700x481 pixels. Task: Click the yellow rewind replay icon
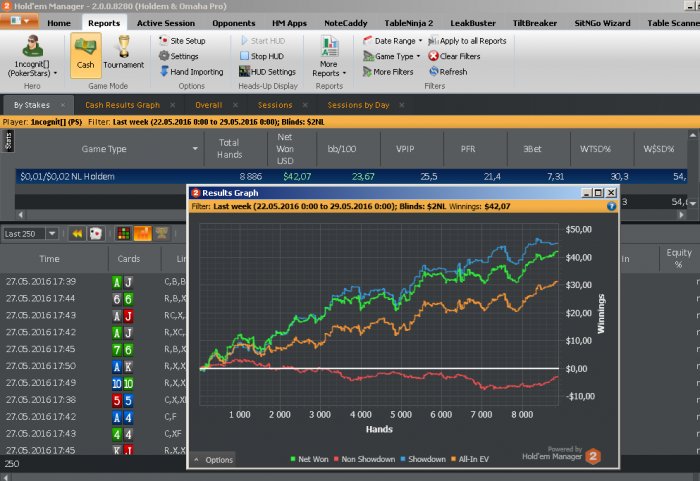77,234
